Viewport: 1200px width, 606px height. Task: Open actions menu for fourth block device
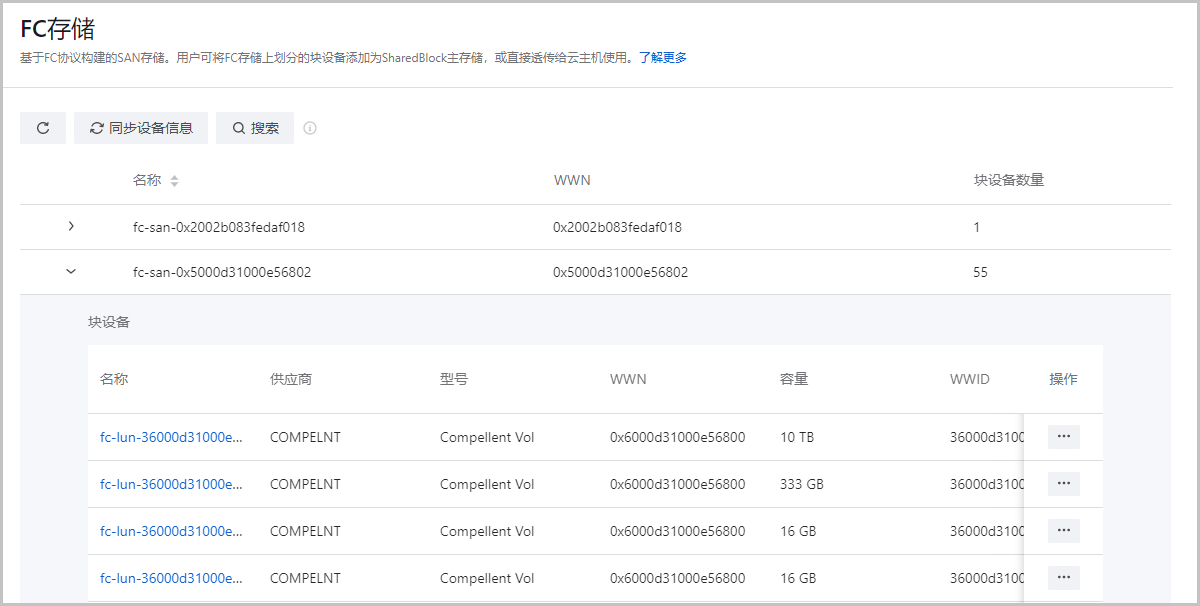click(x=1063, y=578)
